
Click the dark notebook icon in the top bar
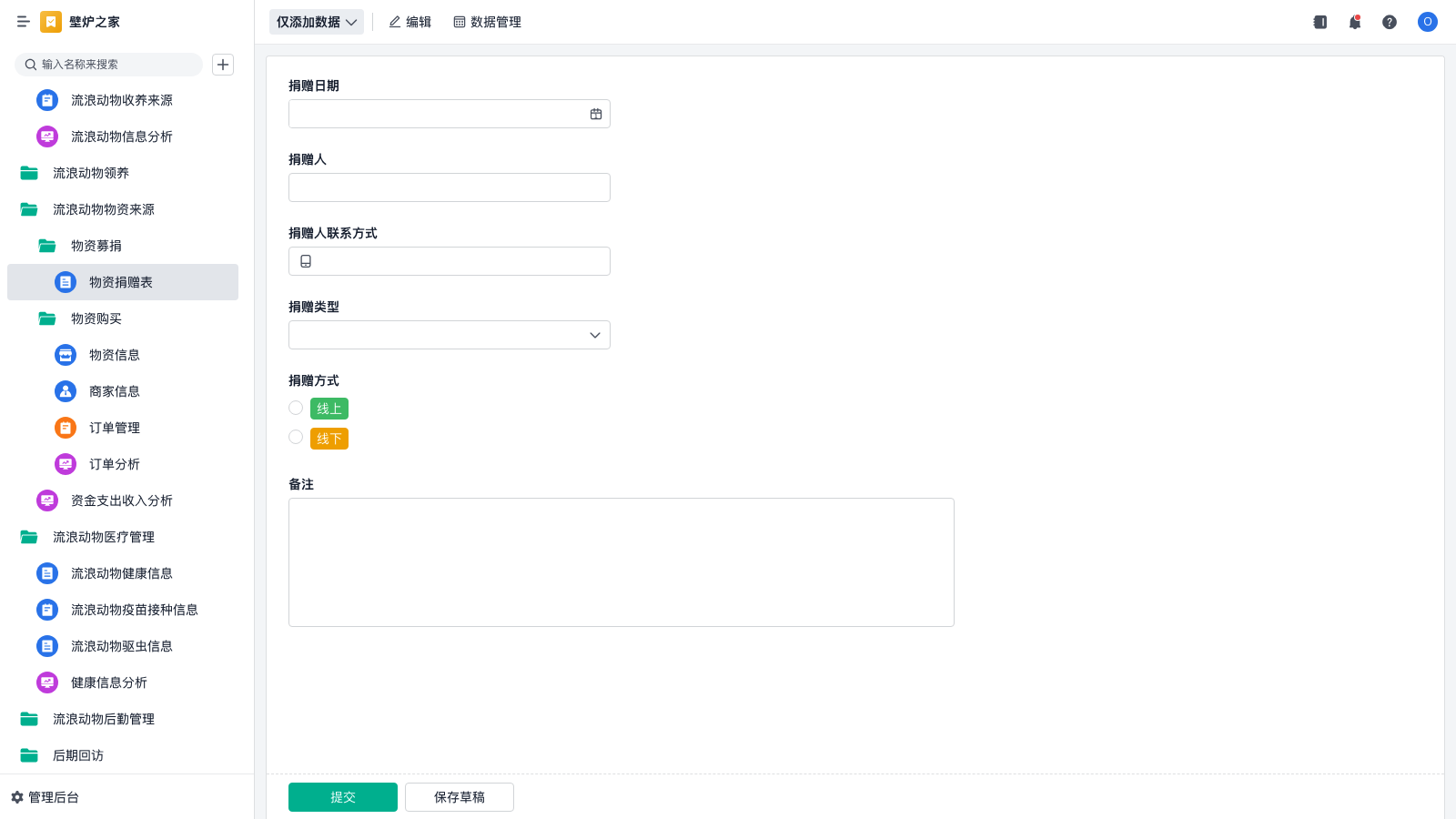click(x=1319, y=22)
